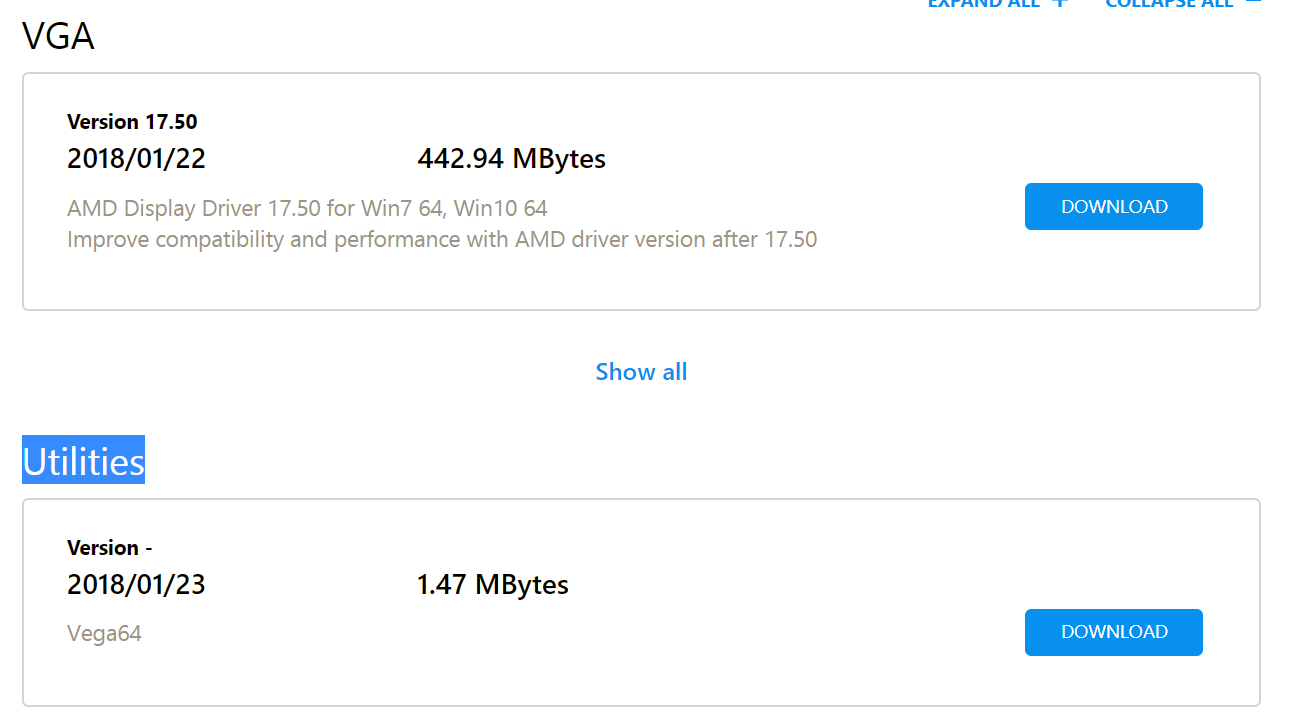
Task: Expand all driver sections via text link
Action: coord(983,3)
